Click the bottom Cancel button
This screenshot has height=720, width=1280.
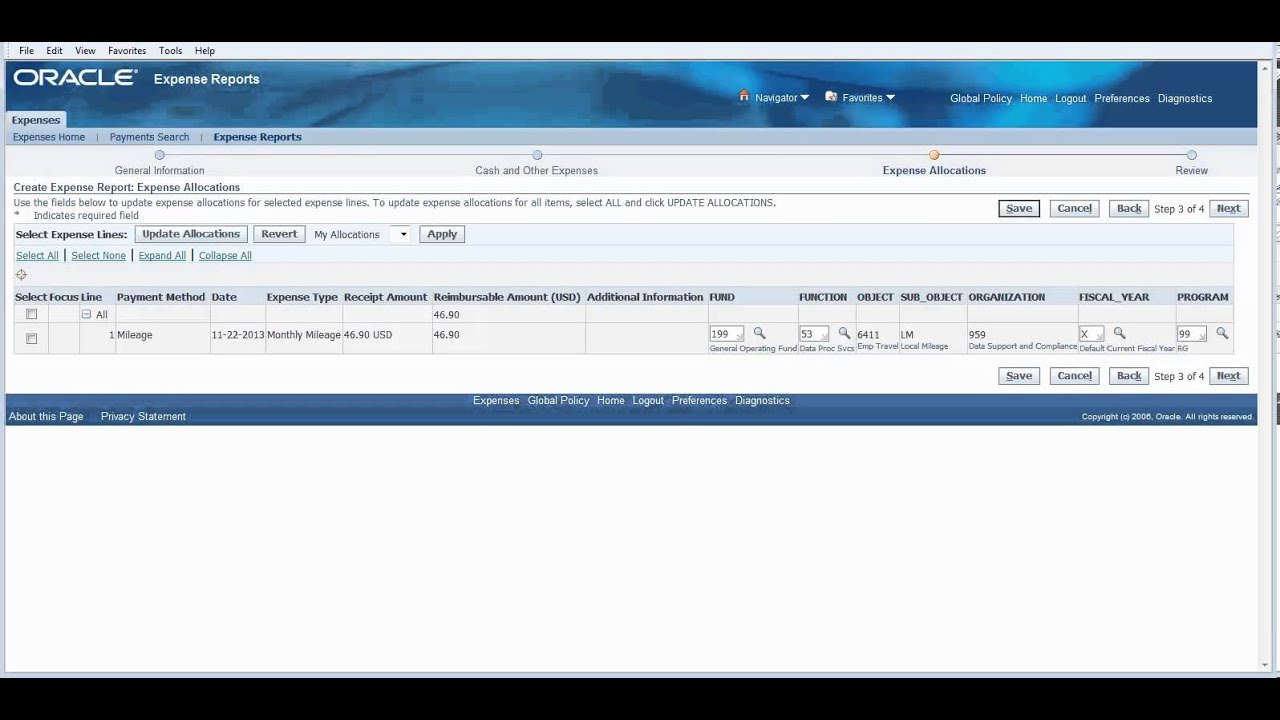pyautogui.click(x=1074, y=376)
